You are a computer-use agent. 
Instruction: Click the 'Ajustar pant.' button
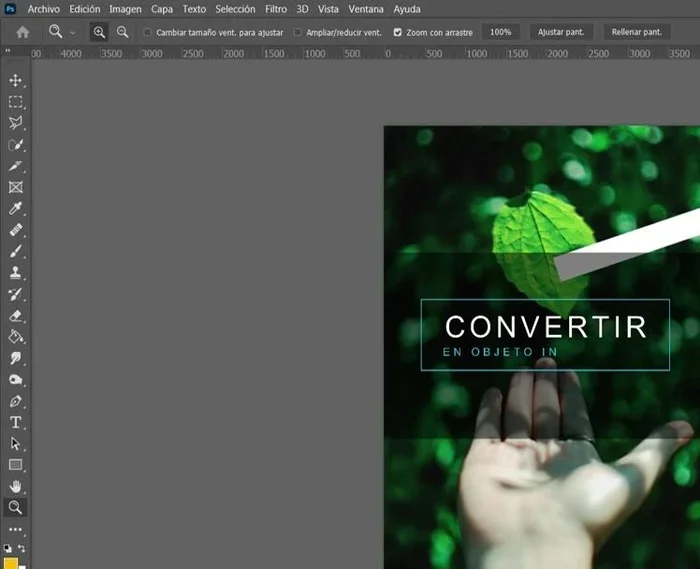(x=560, y=32)
